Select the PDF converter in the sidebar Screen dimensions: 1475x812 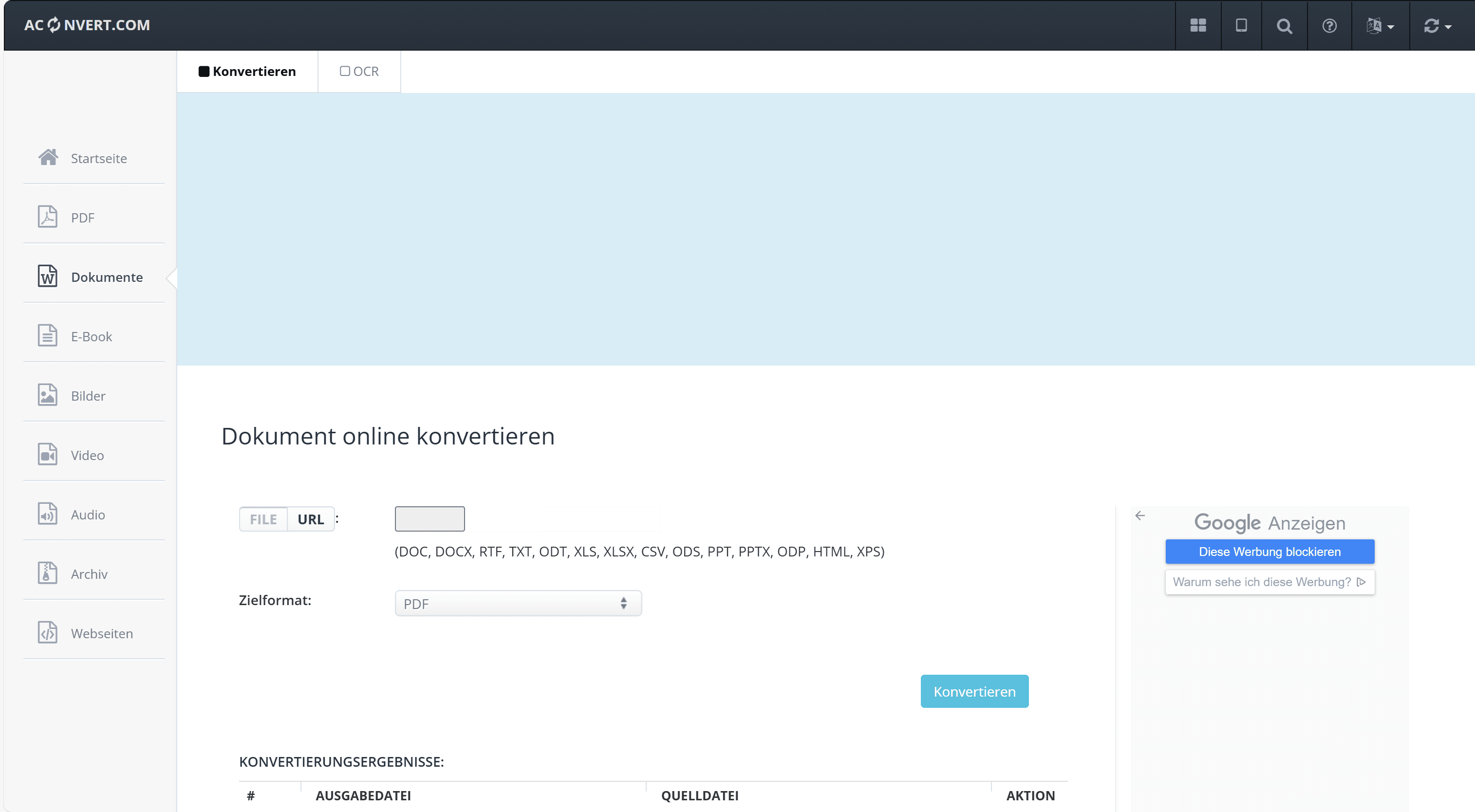click(84, 218)
